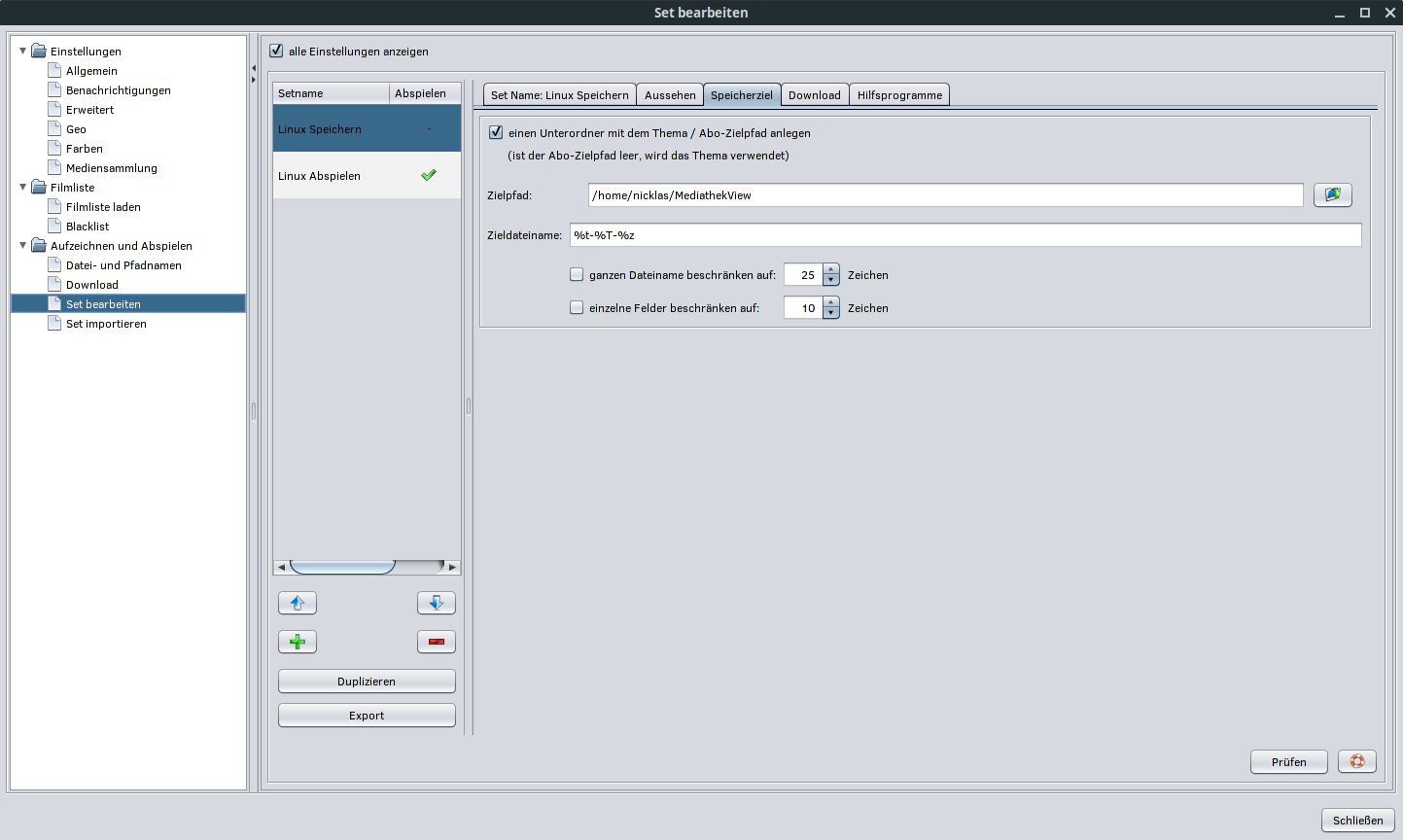Collapse the Filmliste tree node
1403x840 pixels.
pyautogui.click(x=23, y=187)
